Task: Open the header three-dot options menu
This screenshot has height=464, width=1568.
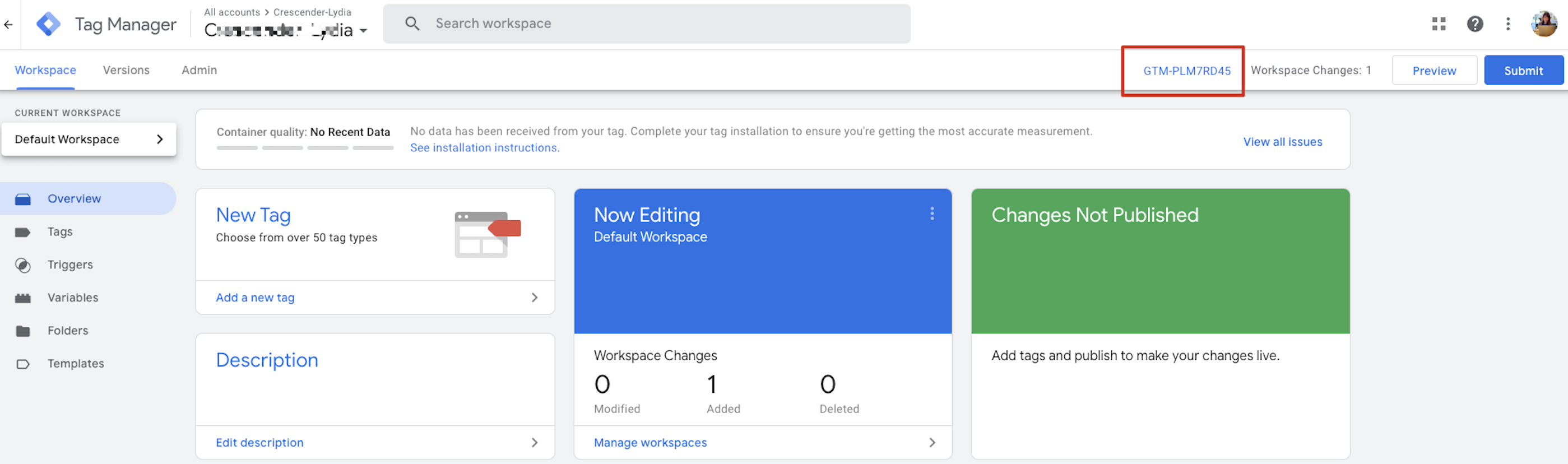Action: (1507, 24)
